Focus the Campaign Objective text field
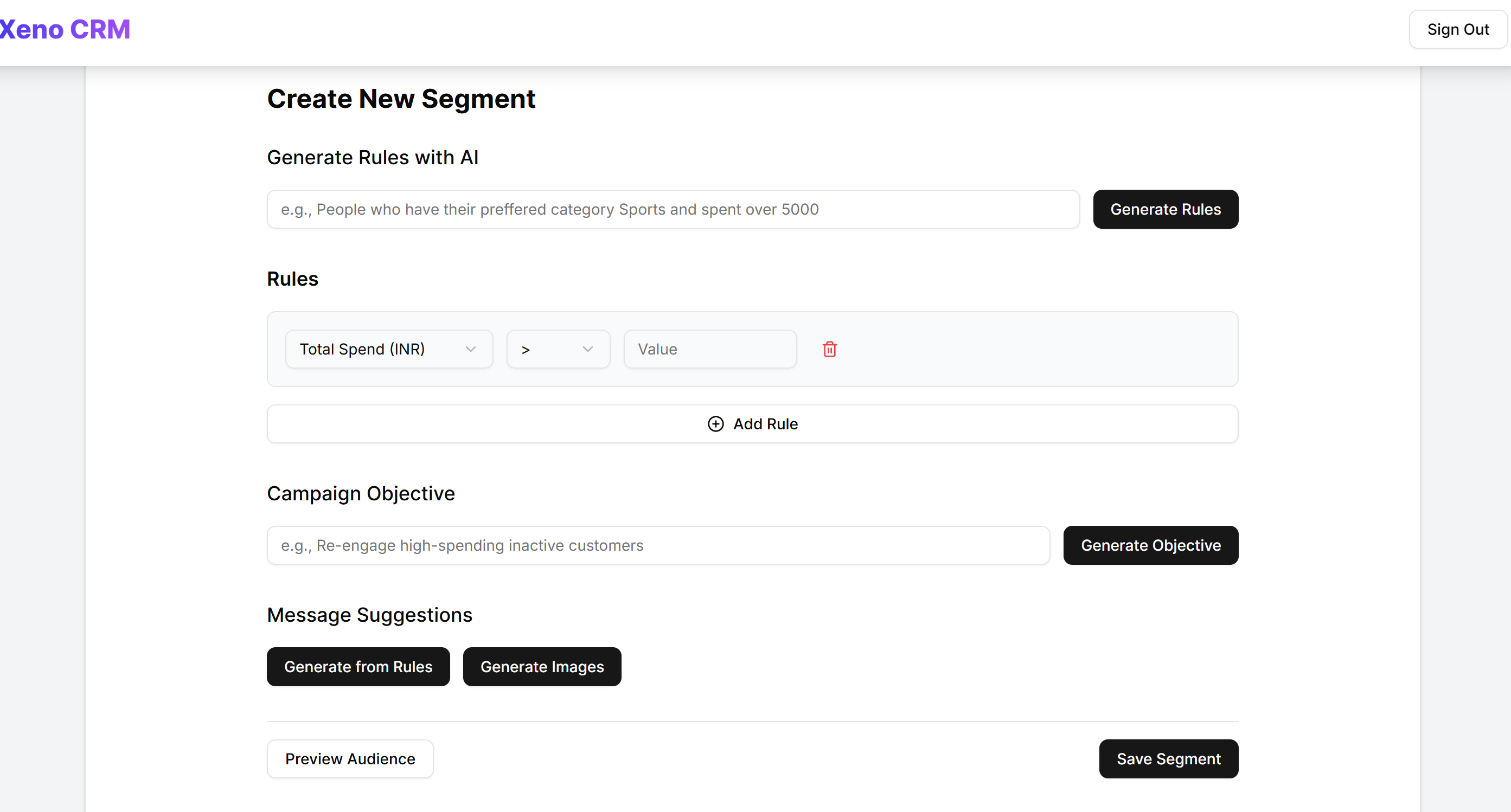Viewport: 1511px width, 812px height. pyautogui.click(x=657, y=545)
